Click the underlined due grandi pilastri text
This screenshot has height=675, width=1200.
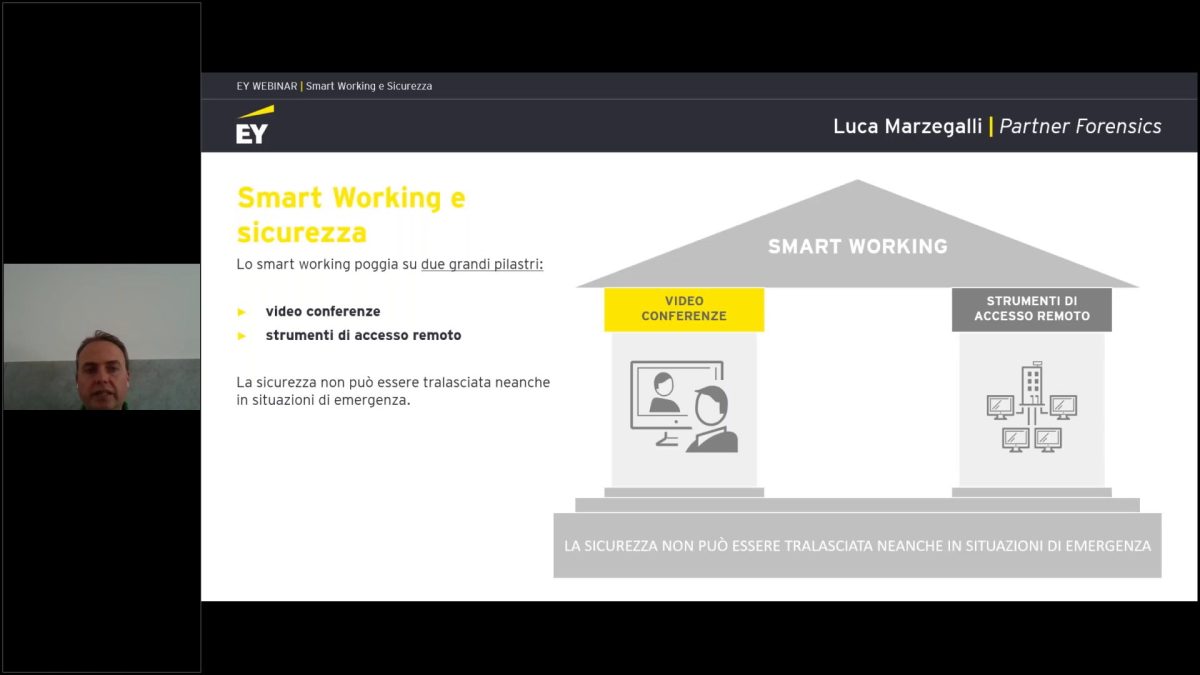(482, 265)
